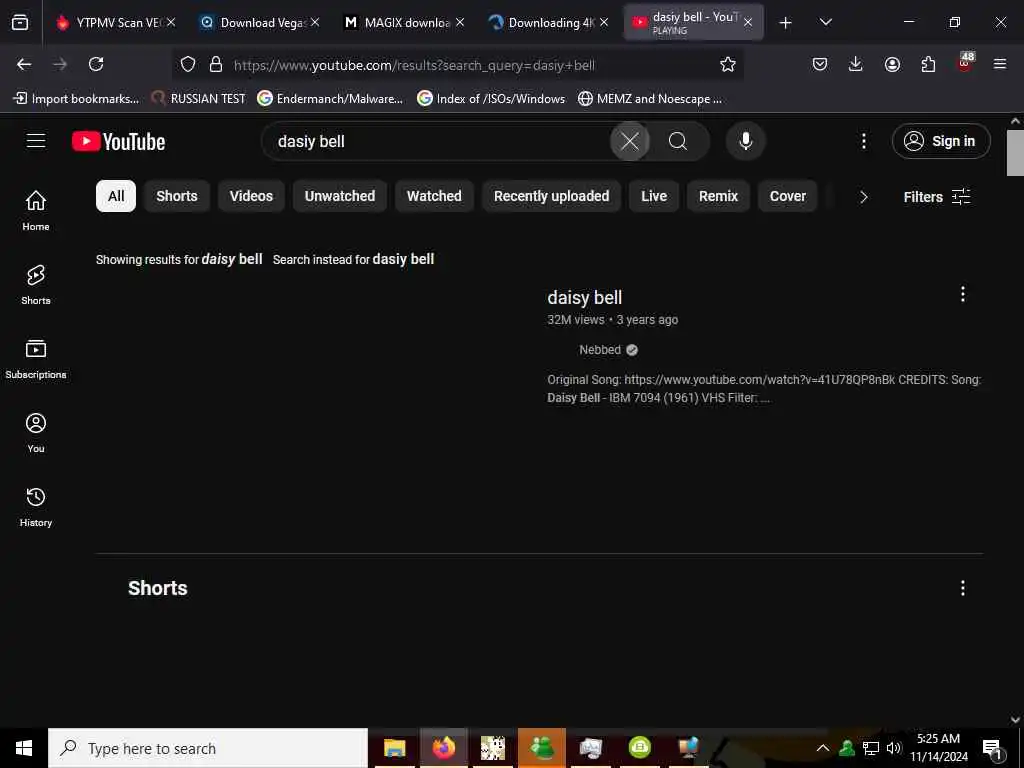This screenshot has height=768, width=1024.
Task: Show more filter chips with the arrow
Action: point(863,197)
